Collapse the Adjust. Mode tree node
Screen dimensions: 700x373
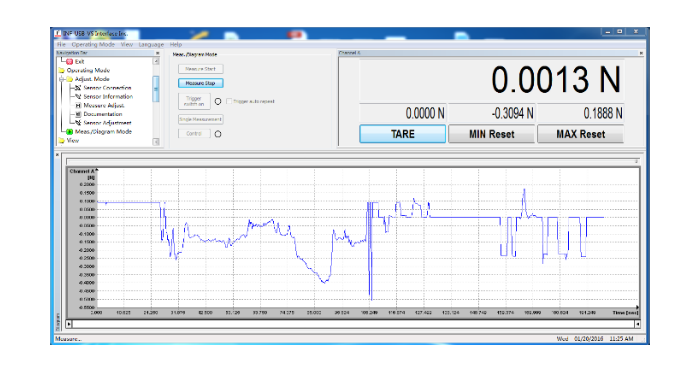pos(62,79)
